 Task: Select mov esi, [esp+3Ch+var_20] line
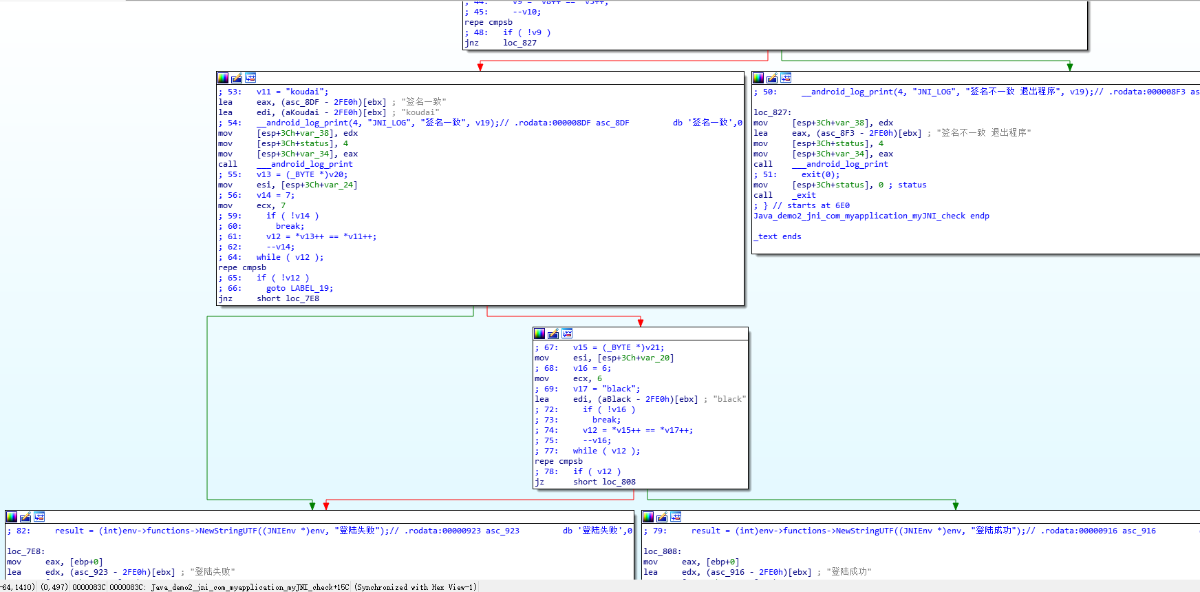coord(604,357)
